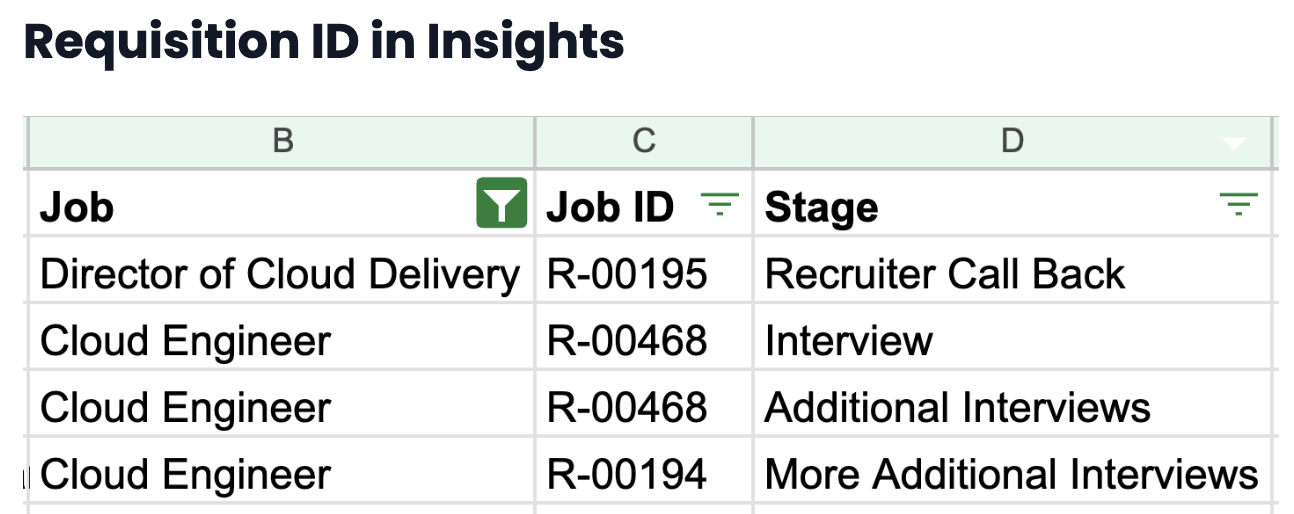The width and height of the screenshot is (1294, 514).
Task: Select the More Additional Interviews cell
Action: [1011, 474]
